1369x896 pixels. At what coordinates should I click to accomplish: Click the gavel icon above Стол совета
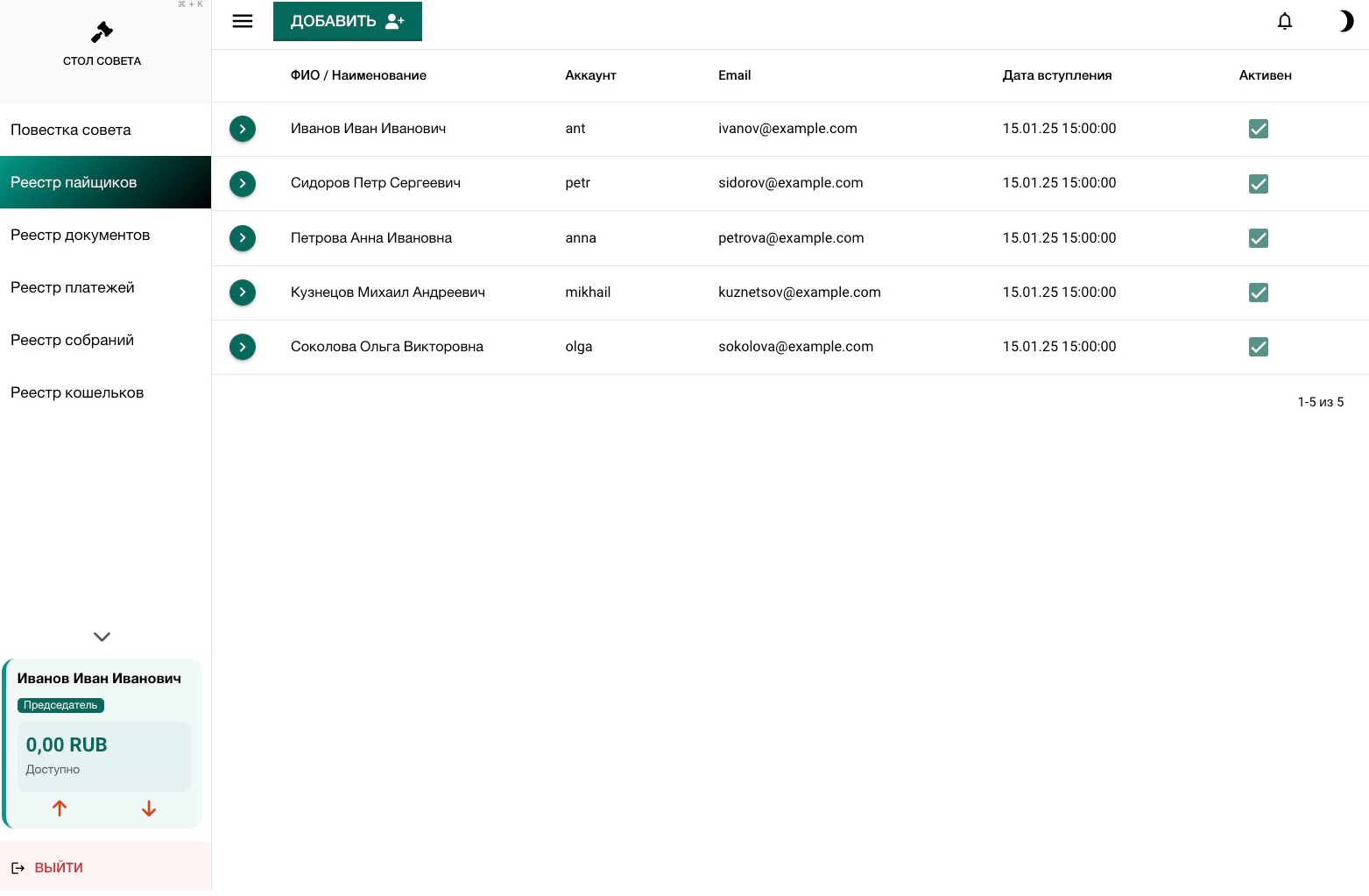coord(102,32)
